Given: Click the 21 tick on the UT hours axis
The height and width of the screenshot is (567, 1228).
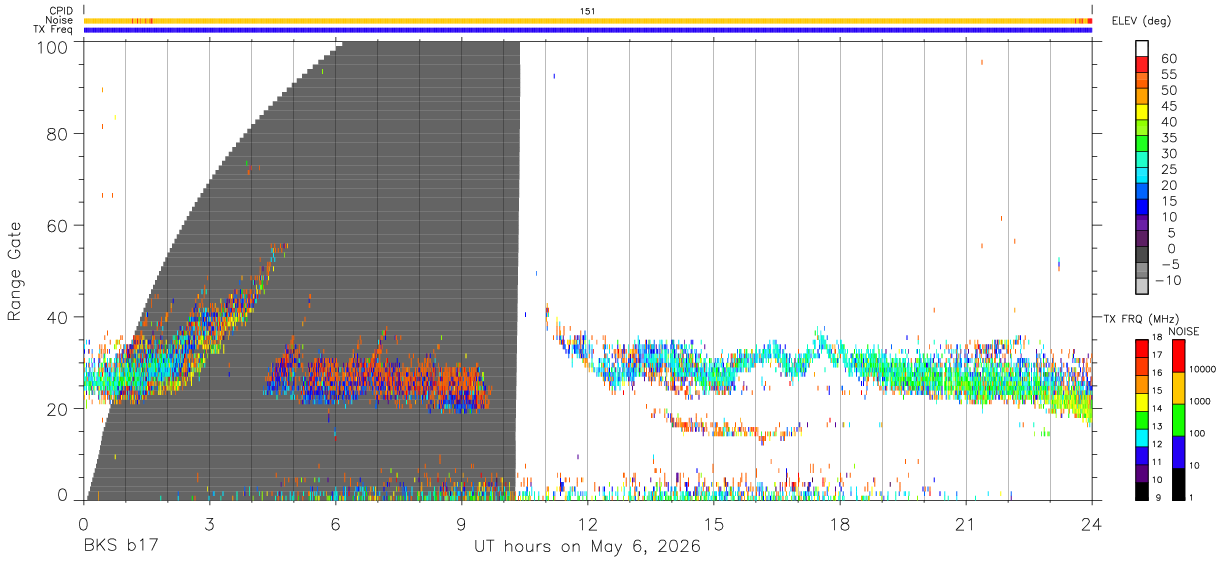Looking at the screenshot, I should click(x=966, y=523).
